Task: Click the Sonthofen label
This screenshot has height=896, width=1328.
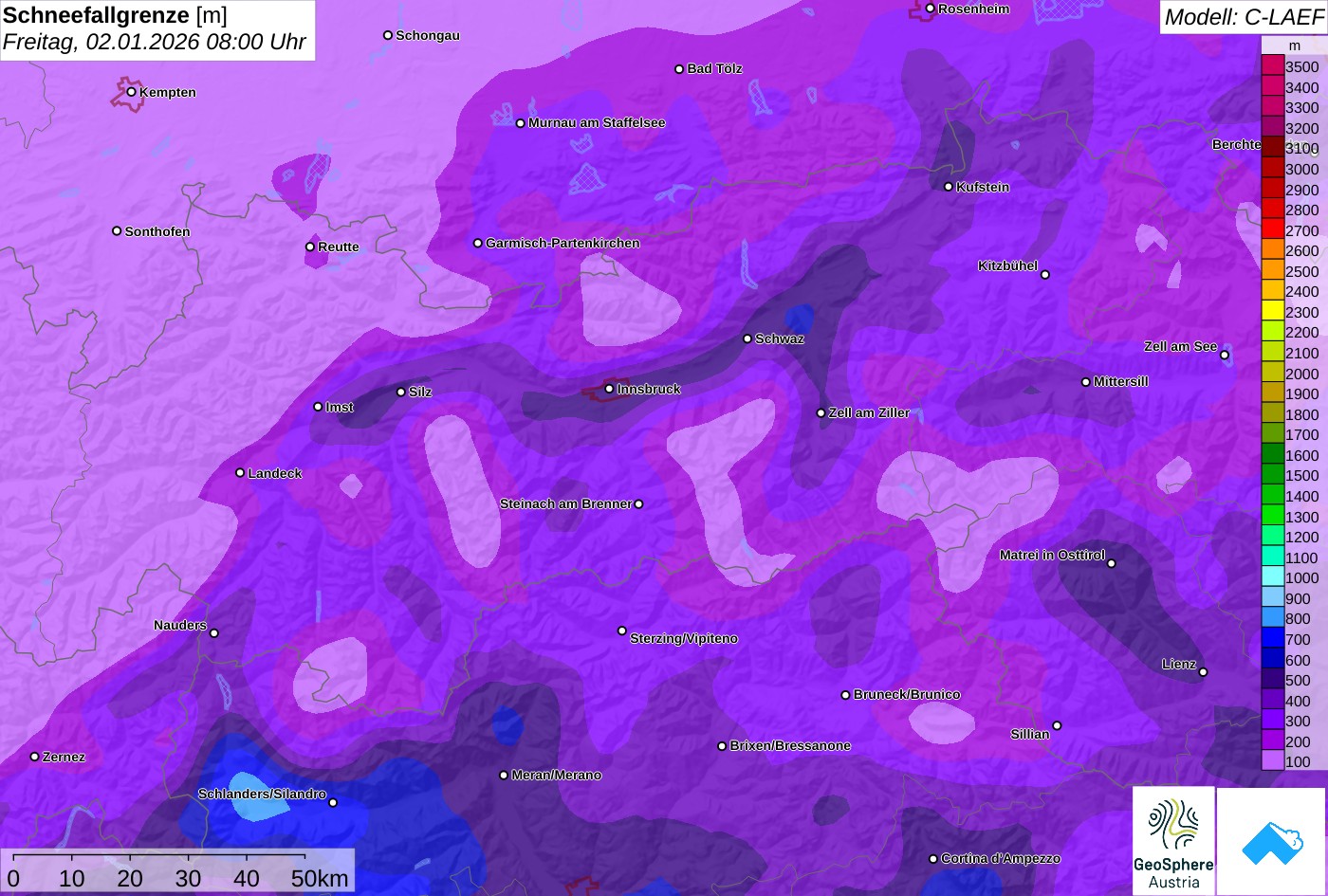Action: click(x=157, y=231)
